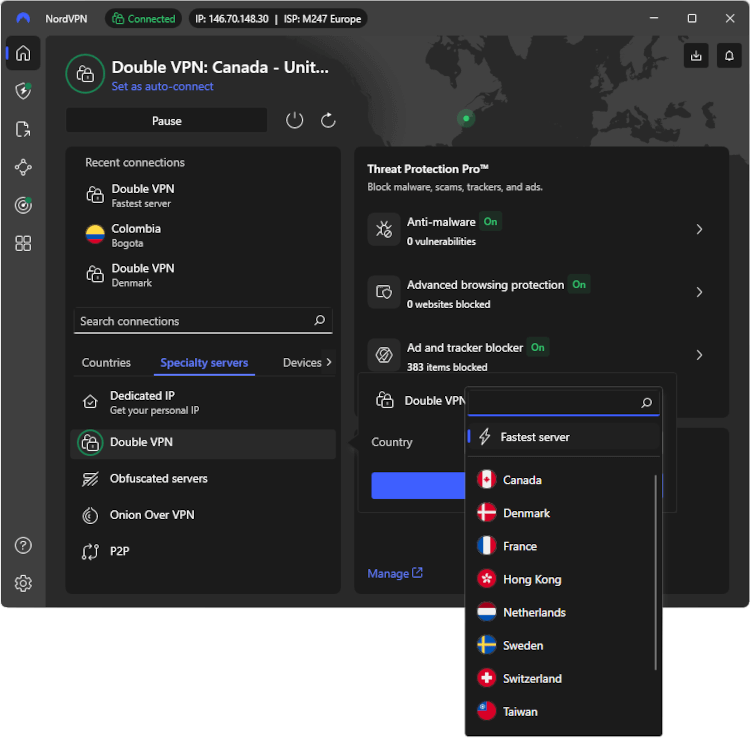The image size is (750, 738).
Task: Click the Dedicated IP house icon
Action: coord(90,402)
